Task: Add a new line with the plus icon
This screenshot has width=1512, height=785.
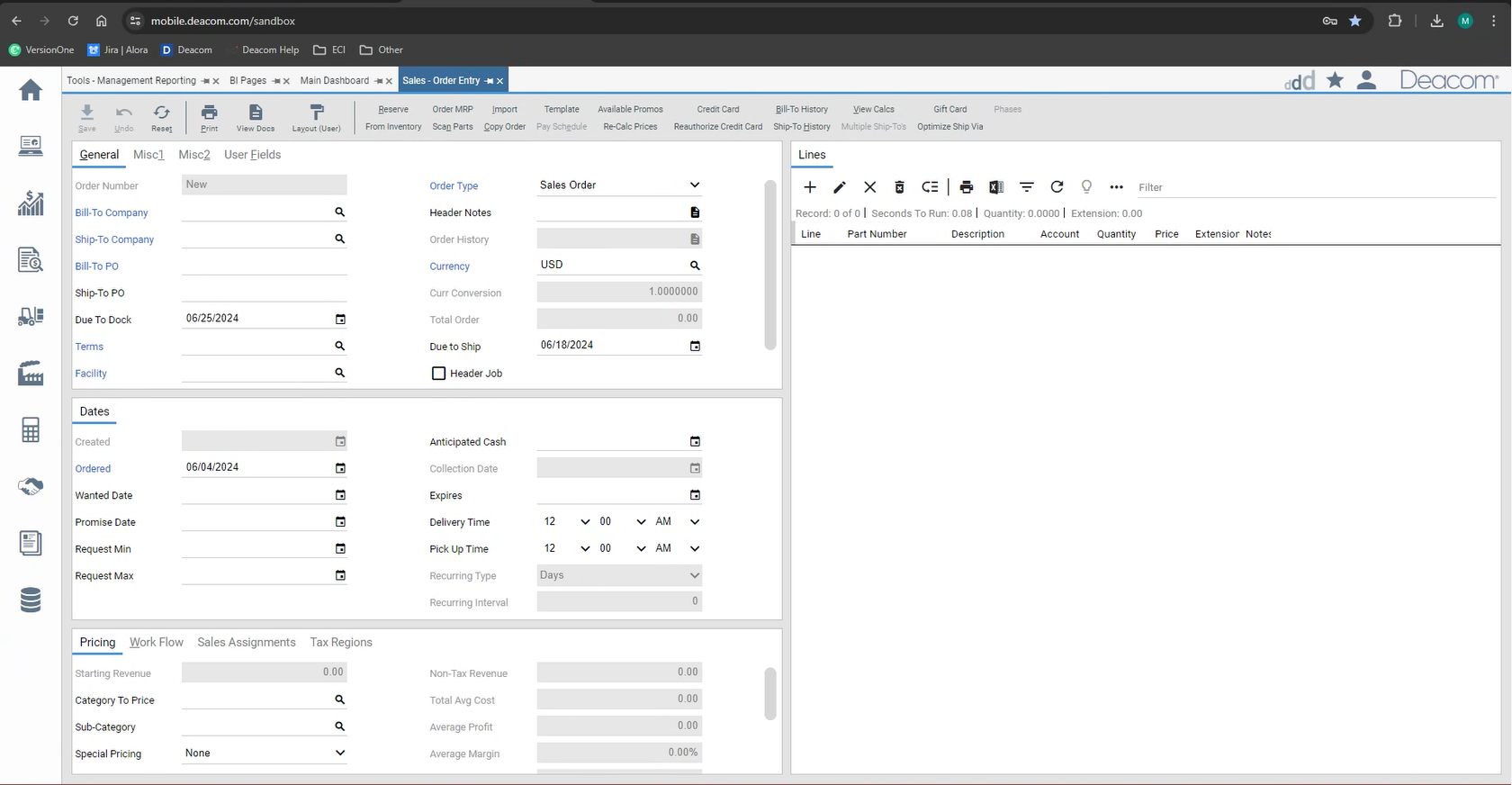Action: (x=810, y=187)
